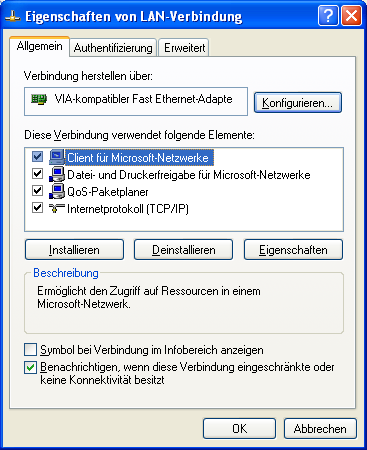Uncheck Client für Microsoft-Netzwerke checkbox

(x=37, y=157)
